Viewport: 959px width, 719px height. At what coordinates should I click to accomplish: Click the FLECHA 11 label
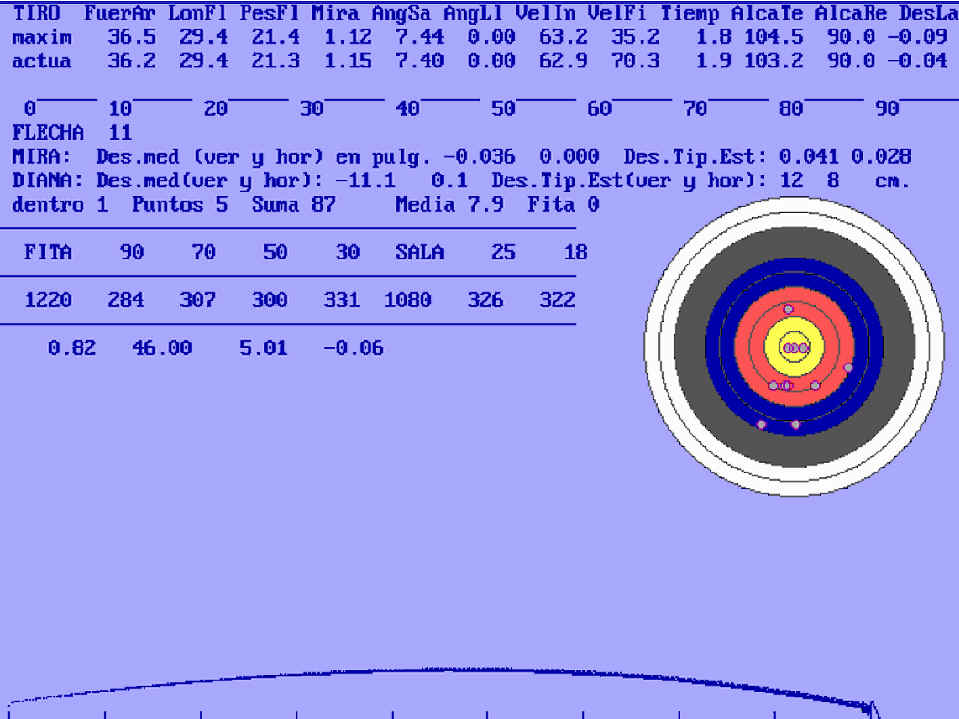click(x=72, y=133)
